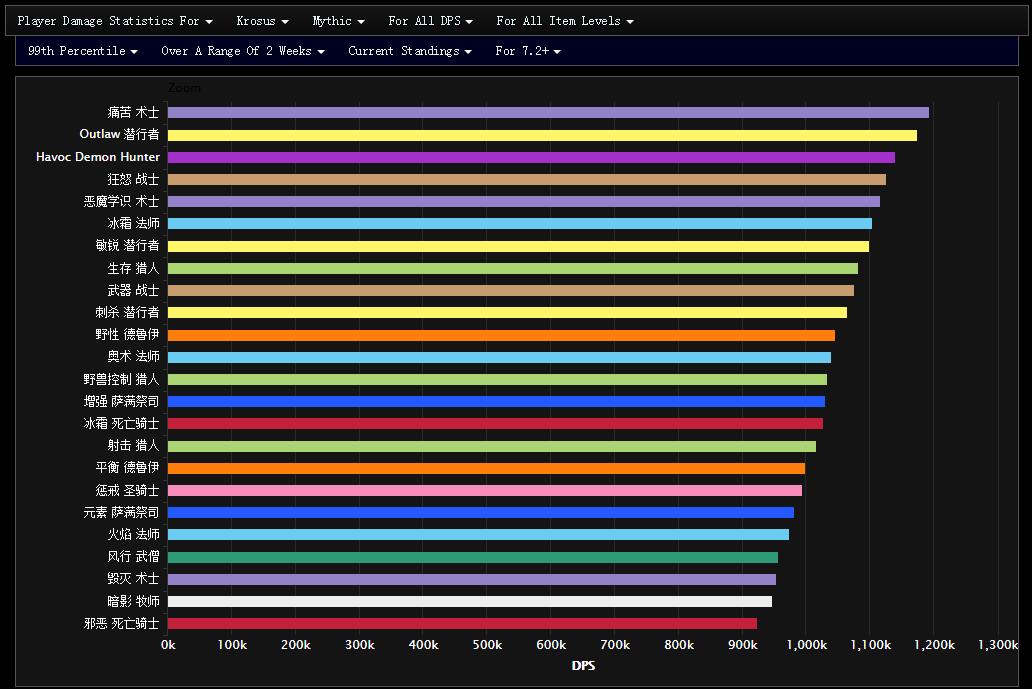Screen dimensions: 1032x689
Task: Click the 0k axis tick label
Action: (168, 646)
